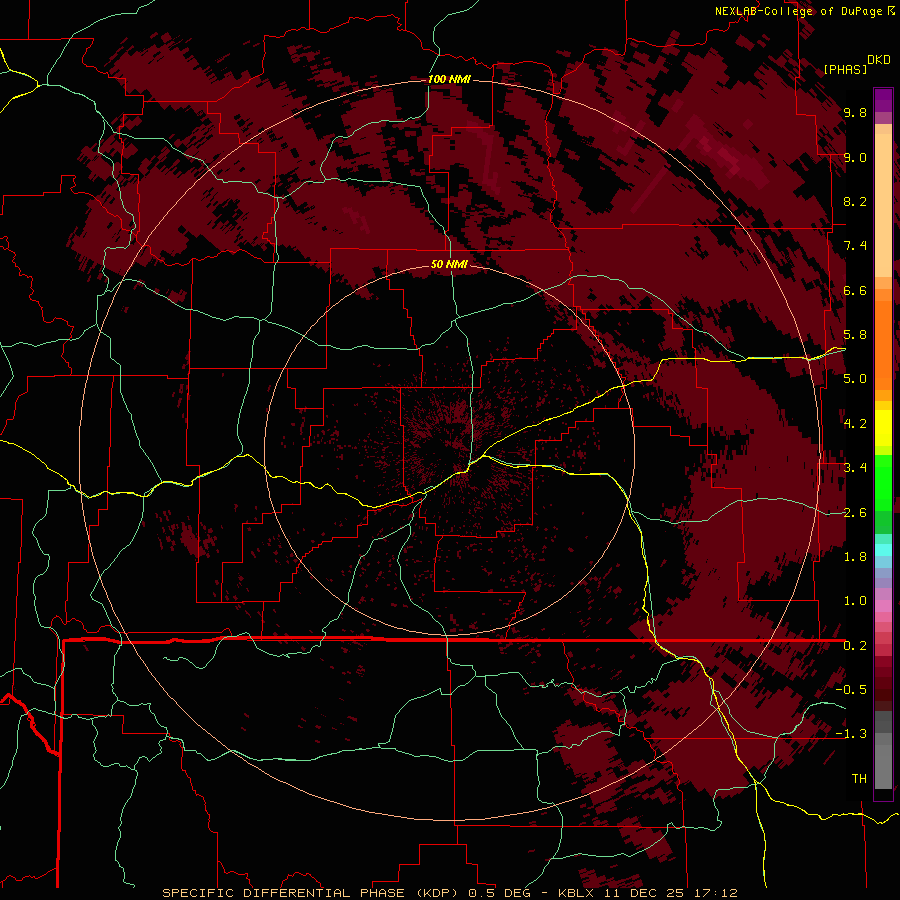This screenshot has height=900, width=900.
Task: Click the 8.2 scale value
Action: pyautogui.click(x=855, y=201)
